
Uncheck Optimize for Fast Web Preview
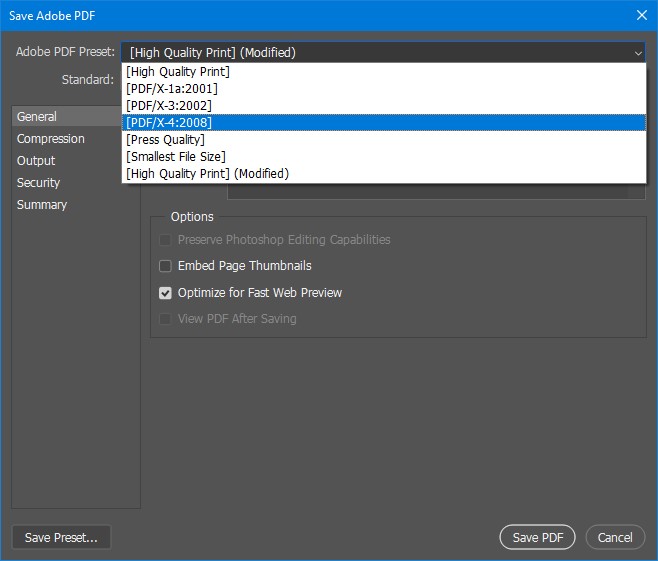[165, 293]
